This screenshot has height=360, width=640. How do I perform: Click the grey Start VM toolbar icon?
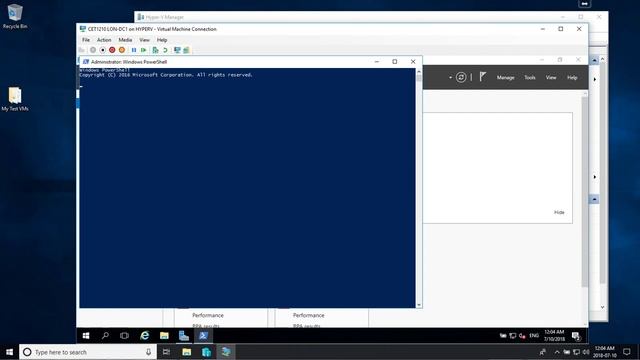(x=93, y=50)
